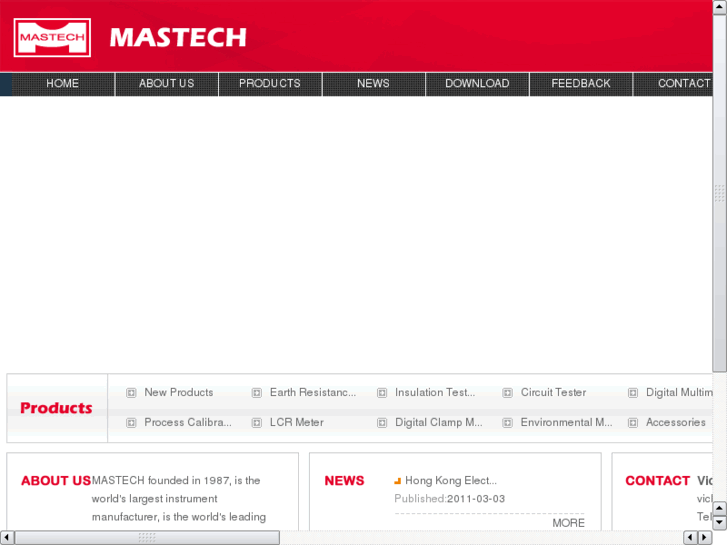Screen dimensions: 727x545
Task: Open the Earth Resistanc... category link
Action: point(313,392)
